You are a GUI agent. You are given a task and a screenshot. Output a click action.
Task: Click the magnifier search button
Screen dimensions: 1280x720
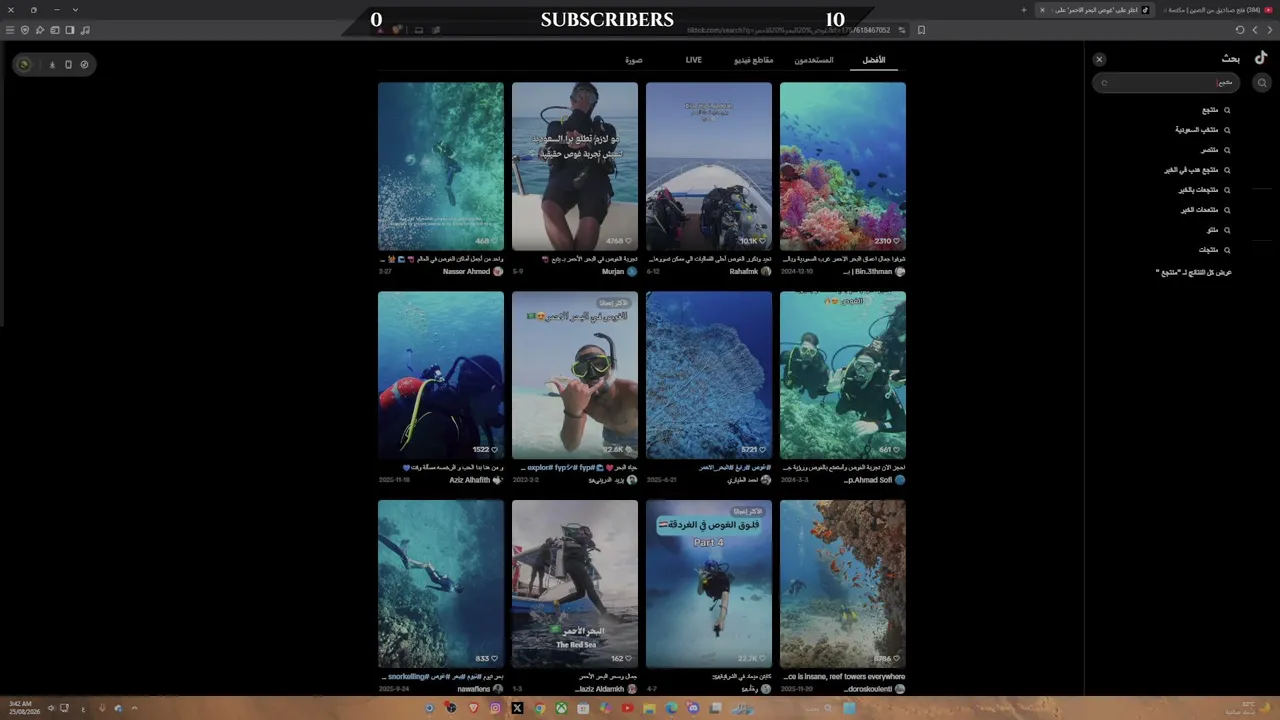1262,83
